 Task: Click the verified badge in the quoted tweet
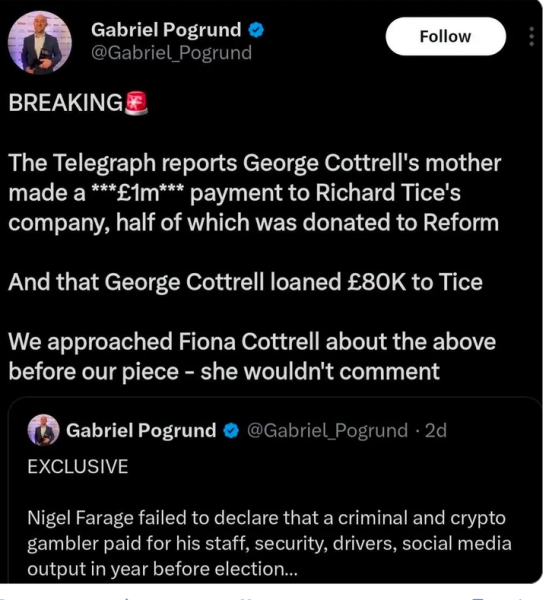click(231, 431)
